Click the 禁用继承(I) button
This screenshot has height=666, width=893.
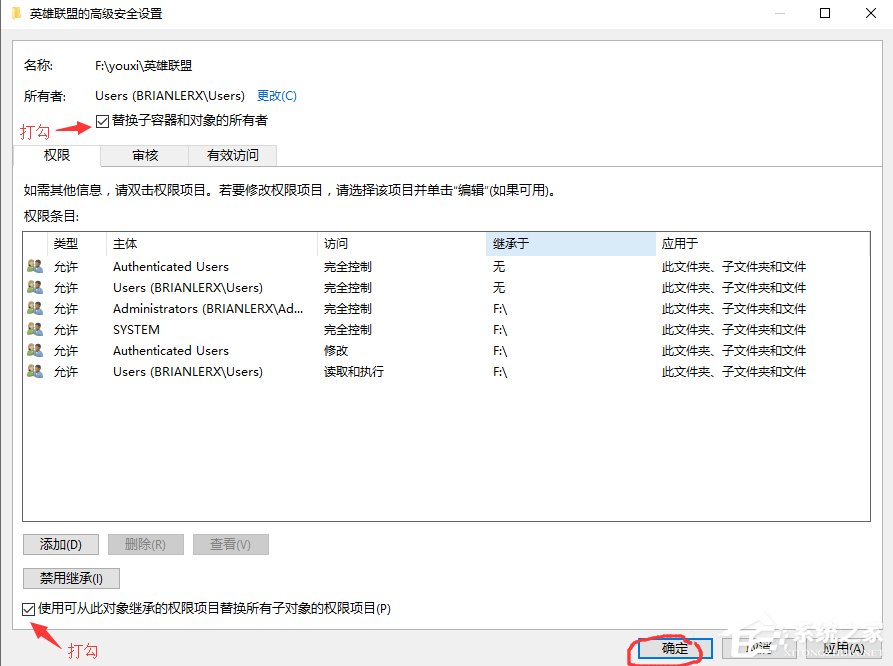click(70, 578)
